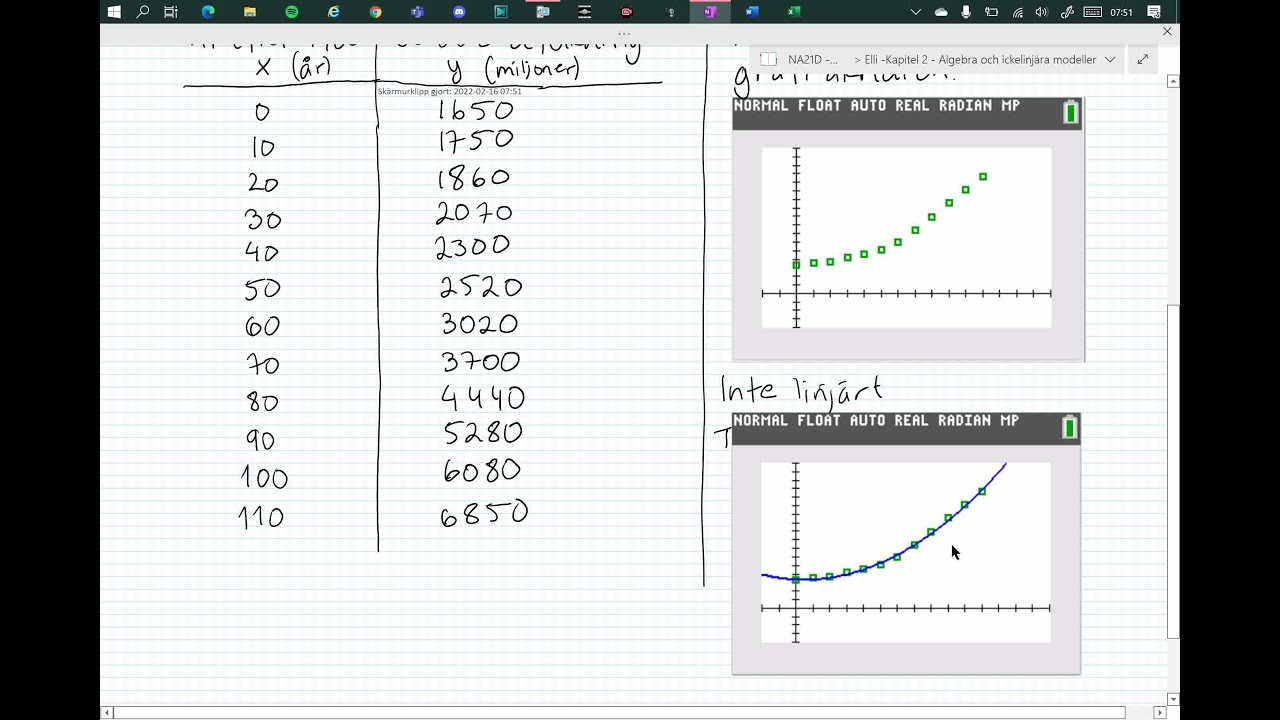Open Microsoft Teams from the taskbar
Viewport: 1280px width, 720px height.
click(417, 12)
